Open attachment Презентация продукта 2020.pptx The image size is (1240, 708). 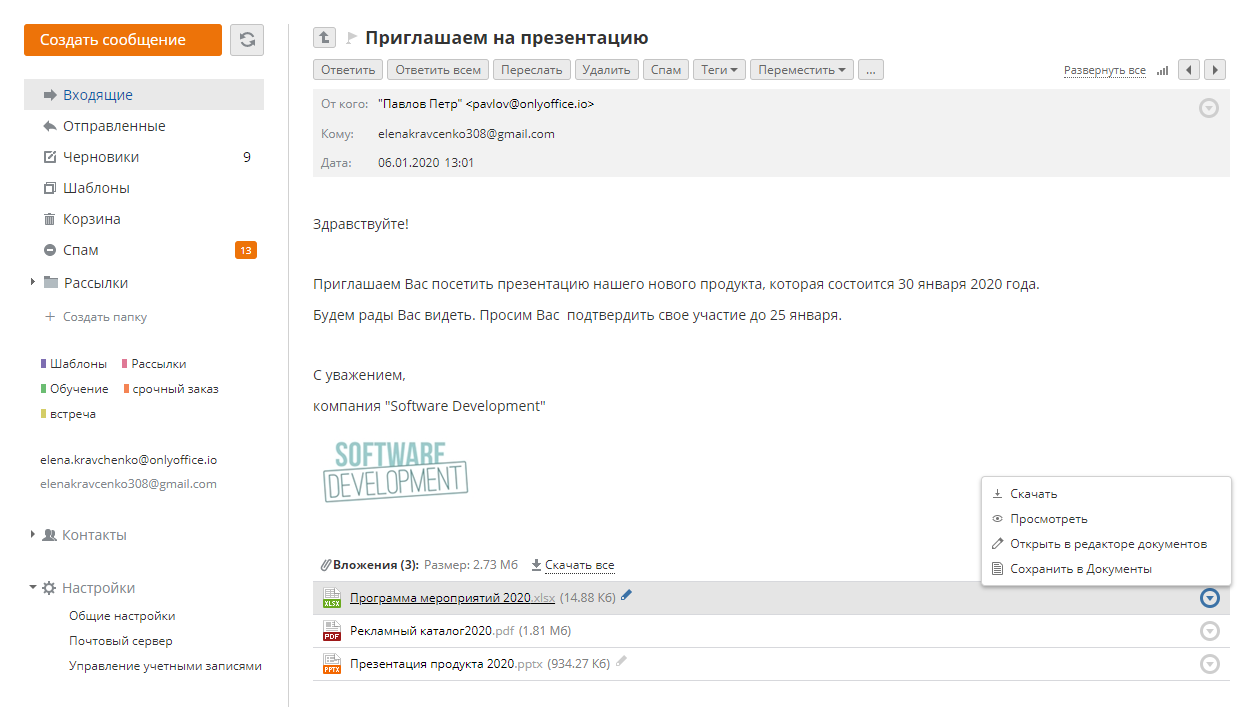coord(446,664)
